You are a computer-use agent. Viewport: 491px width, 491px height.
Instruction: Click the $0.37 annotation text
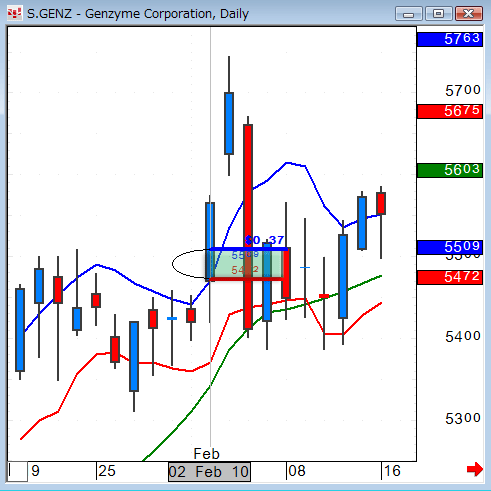coord(264,240)
